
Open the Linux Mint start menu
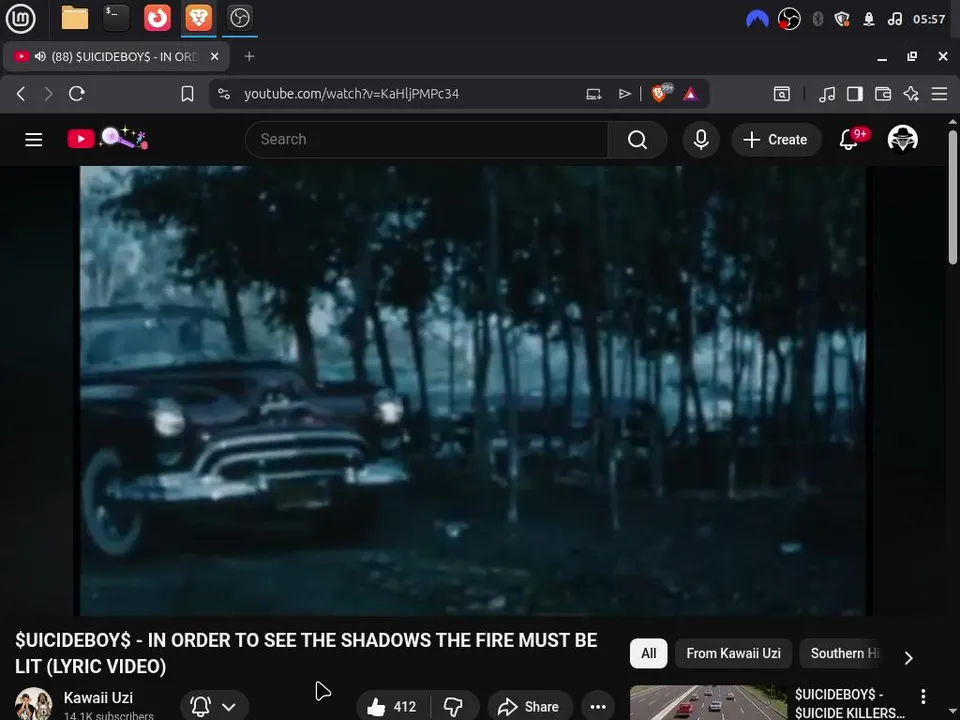(x=20, y=18)
